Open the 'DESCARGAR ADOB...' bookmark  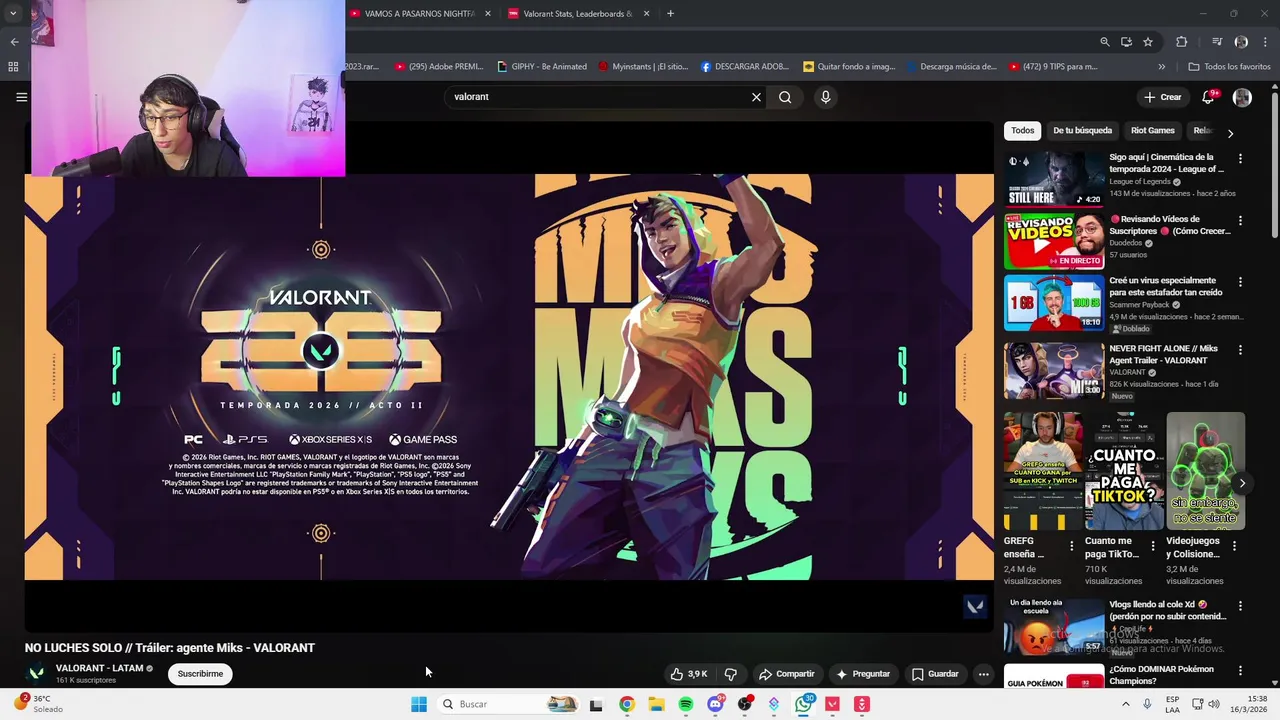pyautogui.click(x=745, y=67)
